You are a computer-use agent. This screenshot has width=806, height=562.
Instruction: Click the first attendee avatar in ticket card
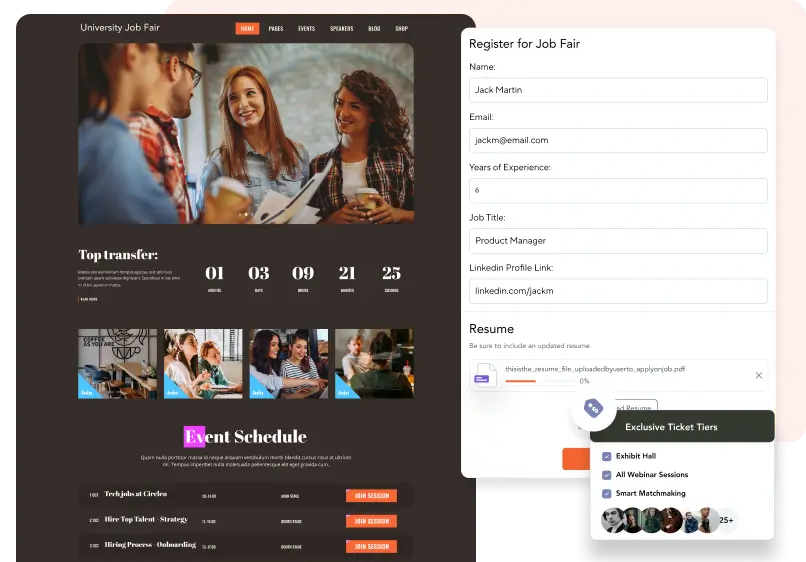613,520
